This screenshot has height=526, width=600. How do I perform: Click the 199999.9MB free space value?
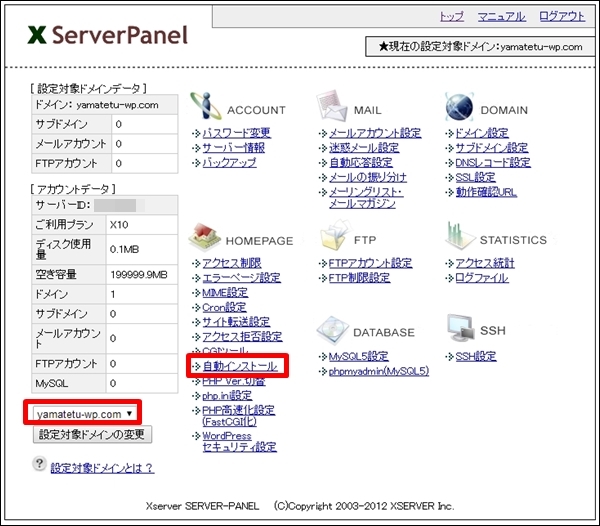tap(139, 275)
